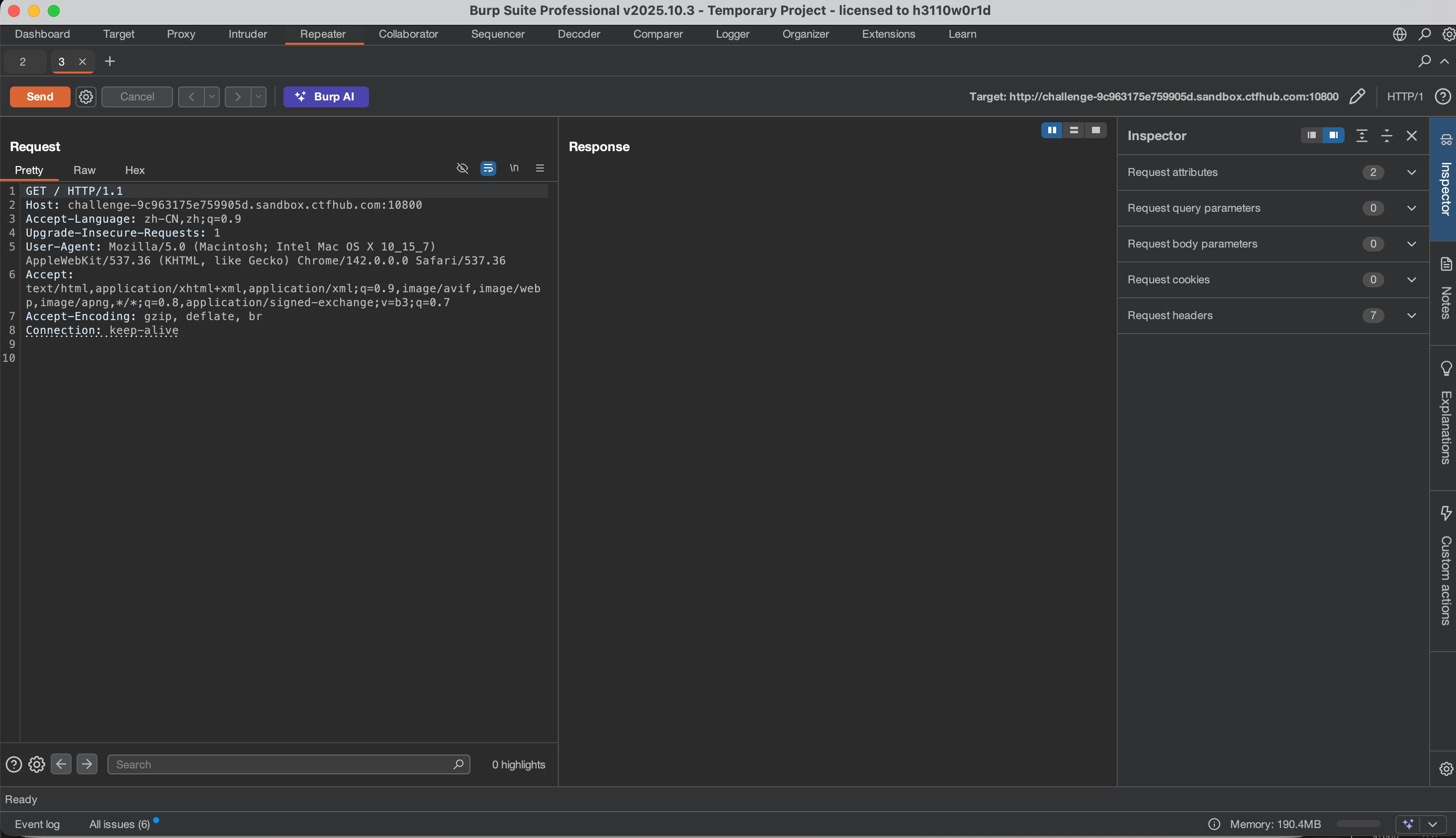Click the orange Send button
This screenshot has height=838, width=1456.
[40, 97]
